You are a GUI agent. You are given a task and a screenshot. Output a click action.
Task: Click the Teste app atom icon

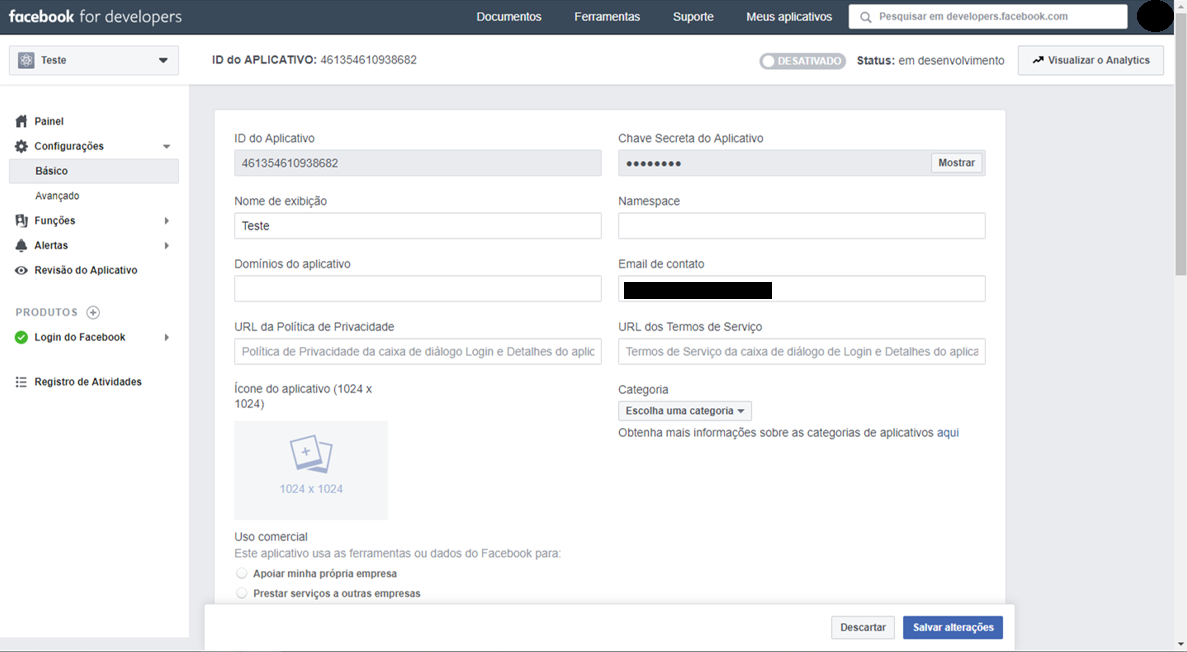pos(26,61)
